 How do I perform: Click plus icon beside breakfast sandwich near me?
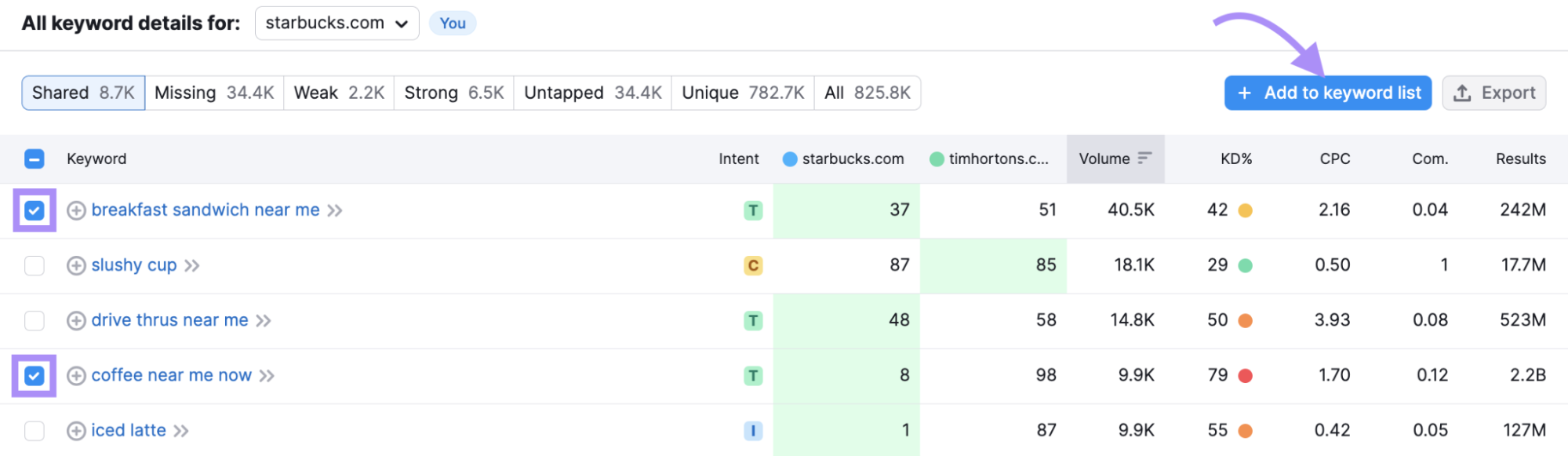click(76, 210)
